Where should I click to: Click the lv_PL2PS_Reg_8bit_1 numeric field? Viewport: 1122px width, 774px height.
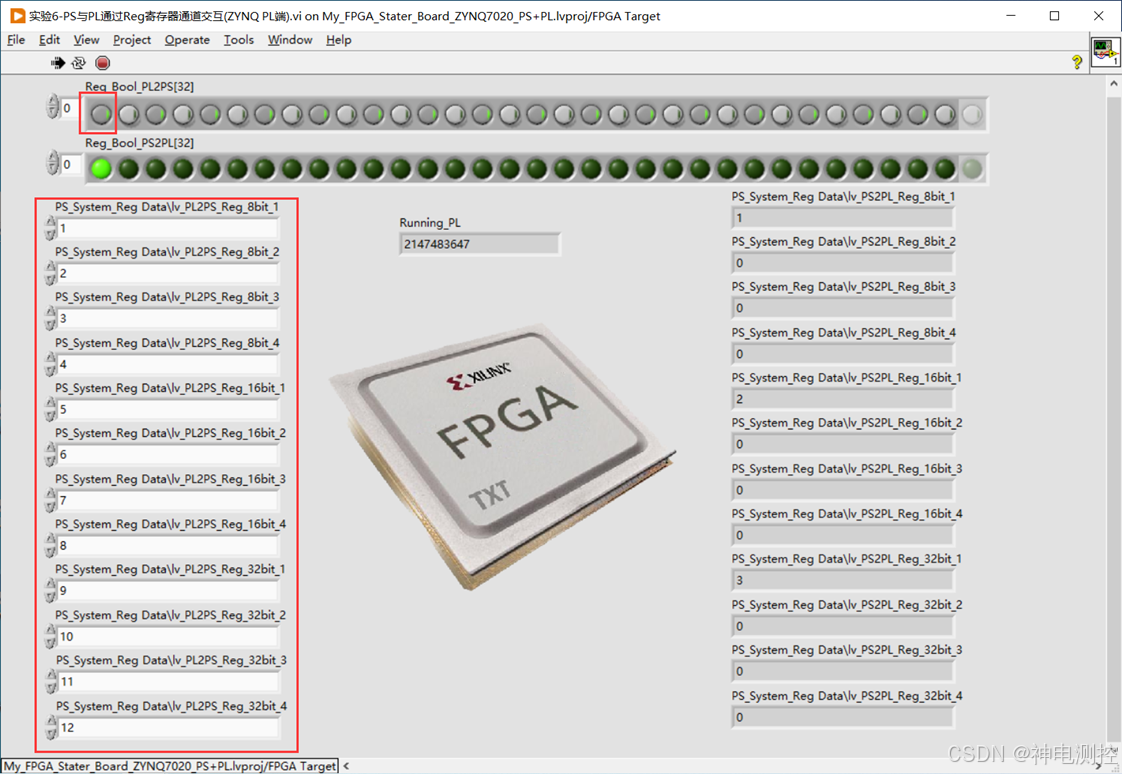(167, 228)
